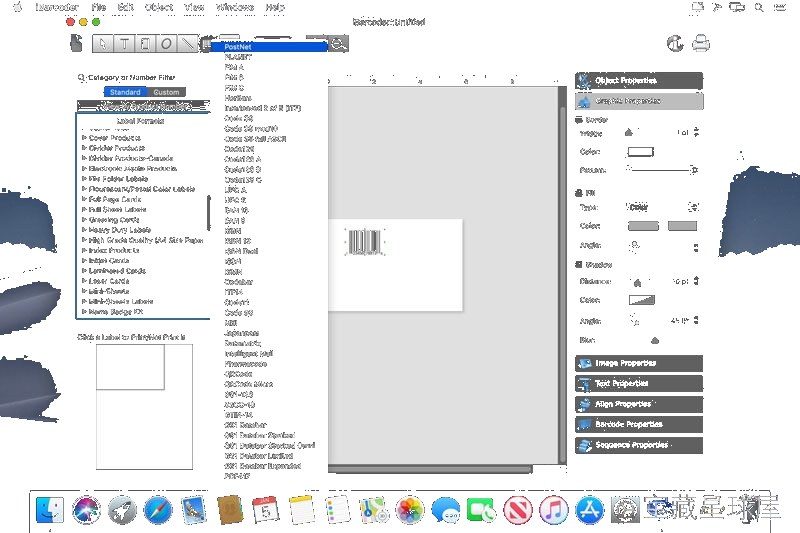The image size is (800, 533).
Task: Click the Object Properties panel icon
Action: [584, 81]
